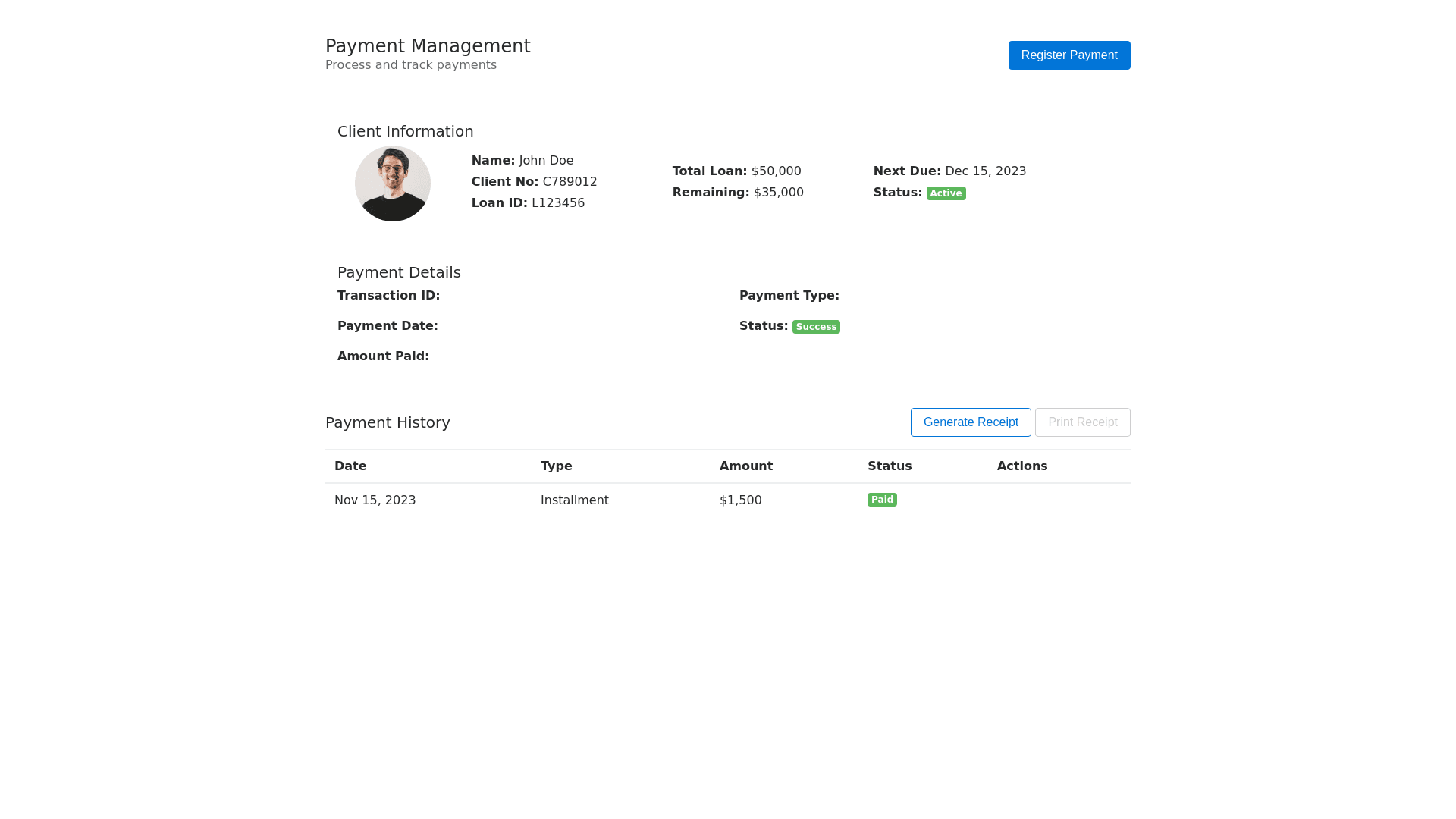Click the Next Due date Dec 15, 2023
1456x819 pixels.
(x=984, y=171)
